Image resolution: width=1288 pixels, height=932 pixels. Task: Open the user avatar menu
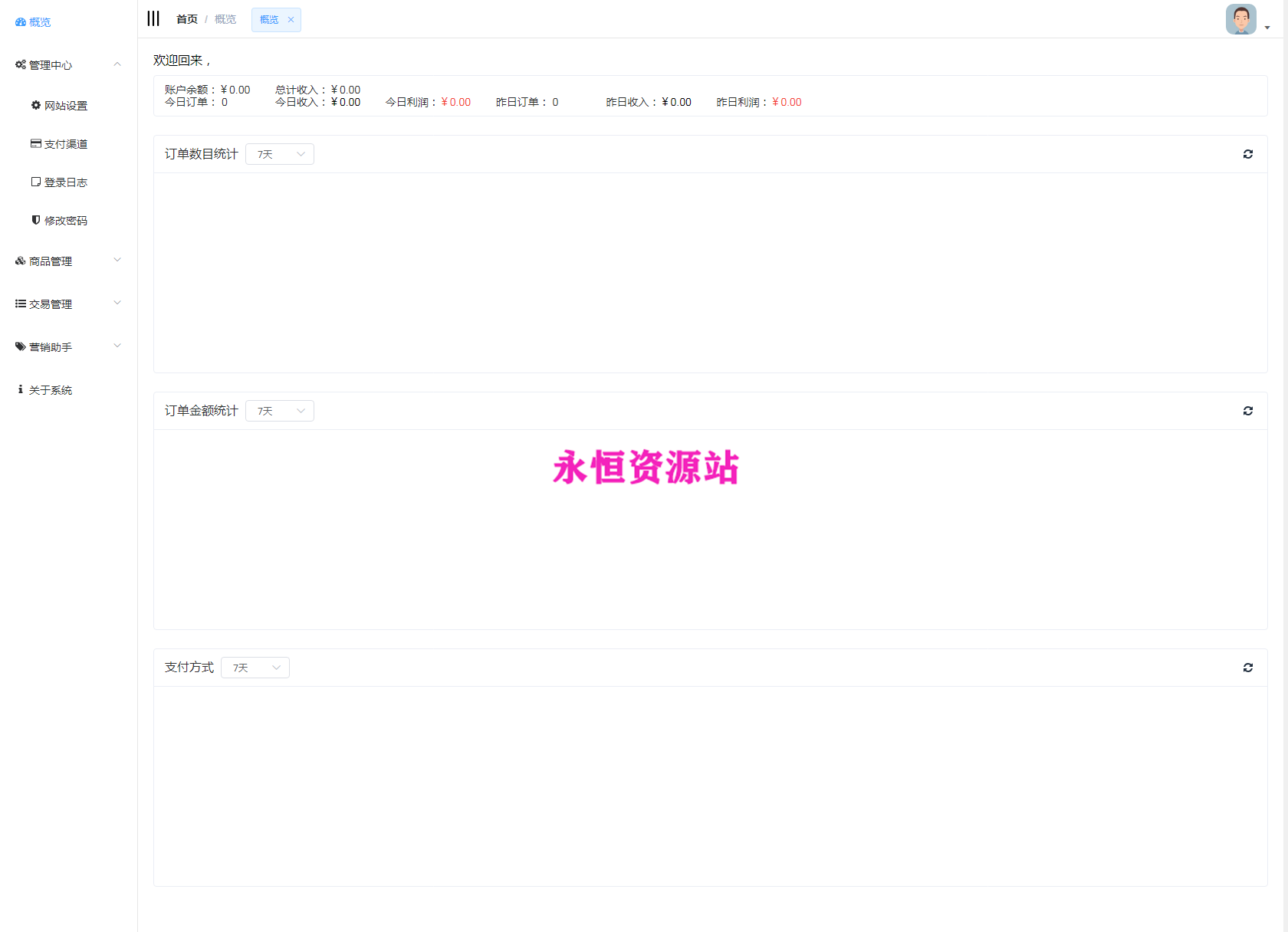point(1241,19)
